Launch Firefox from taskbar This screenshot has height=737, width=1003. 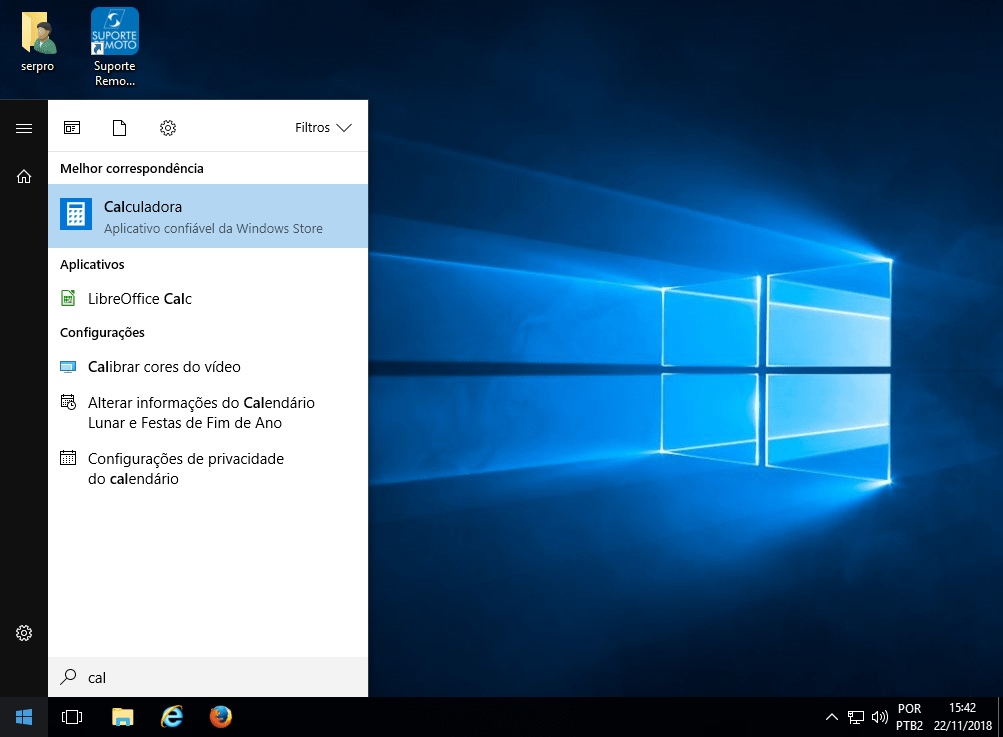click(221, 717)
